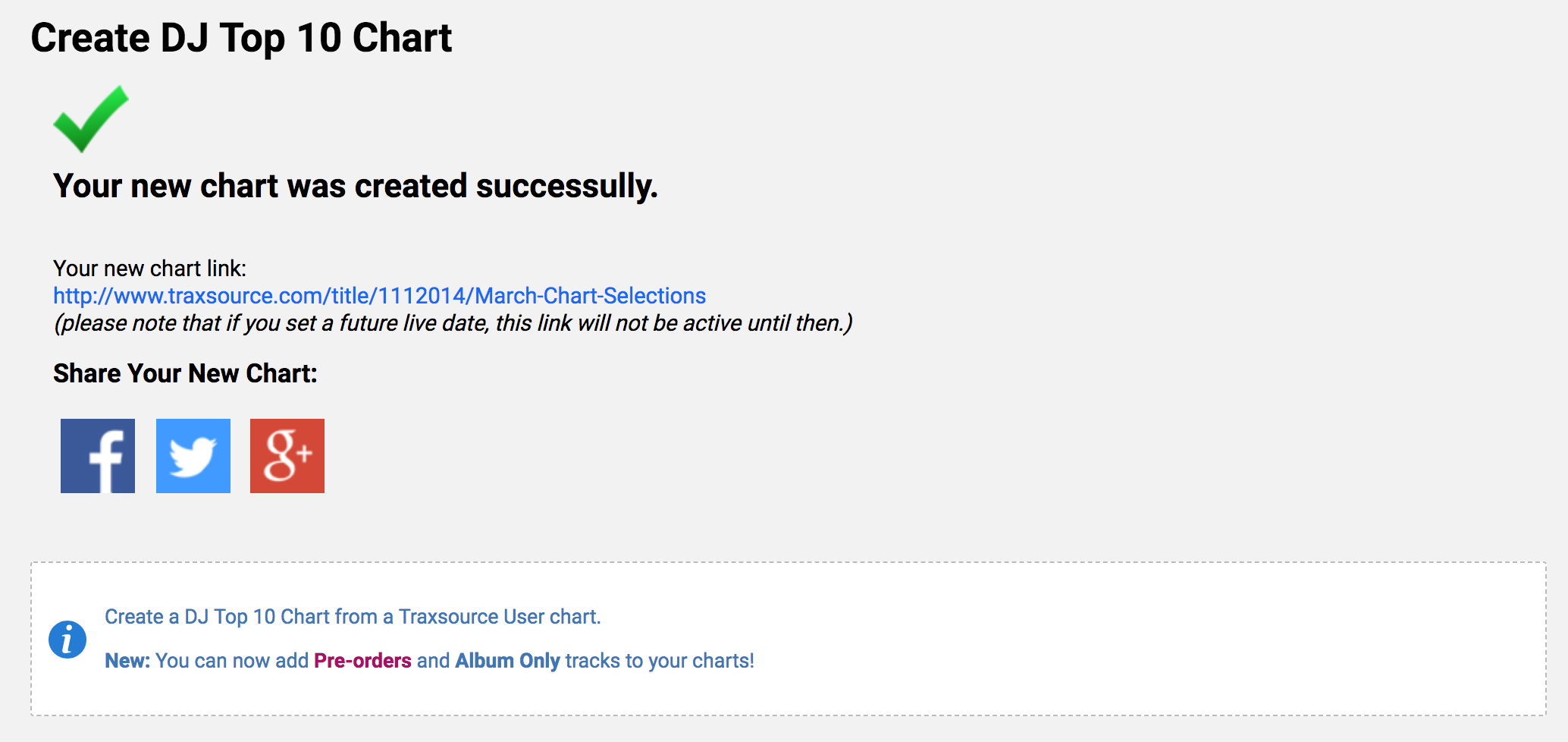Click empty area inside dashed info box
The width and height of the screenshot is (1568, 742).
pyautogui.click(x=1137, y=637)
